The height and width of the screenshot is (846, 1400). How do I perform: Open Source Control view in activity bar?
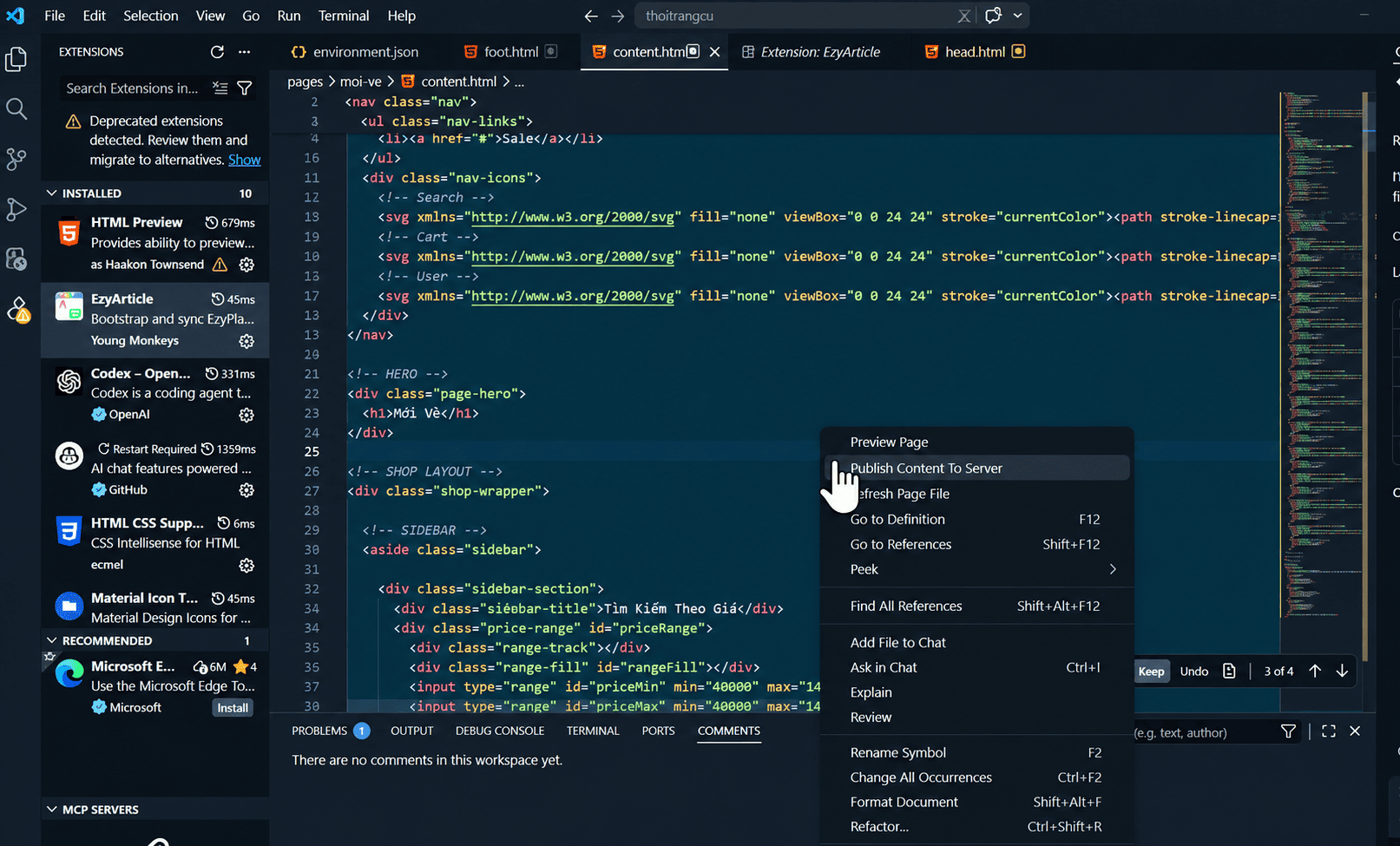[16, 159]
